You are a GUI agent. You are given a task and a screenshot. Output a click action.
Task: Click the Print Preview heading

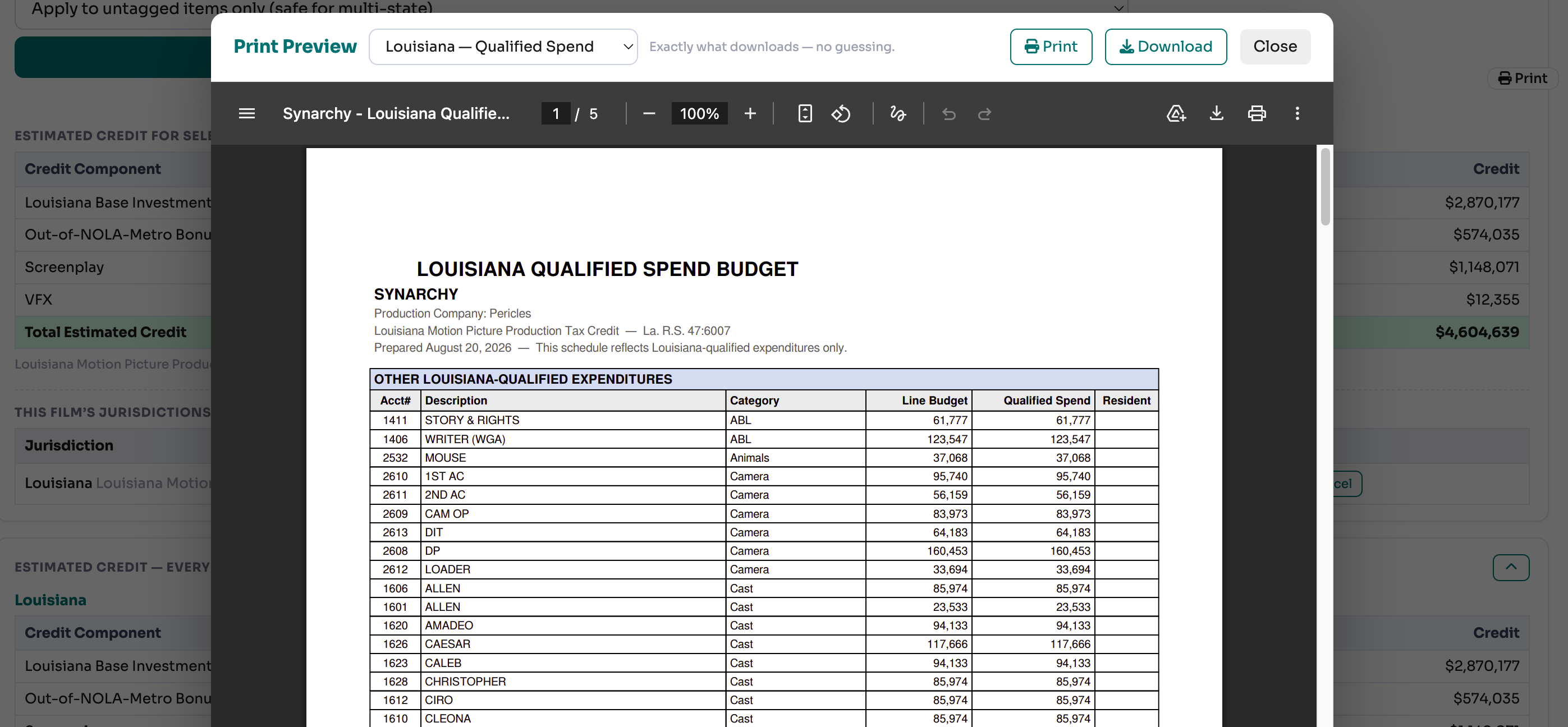tap(295, 47)
